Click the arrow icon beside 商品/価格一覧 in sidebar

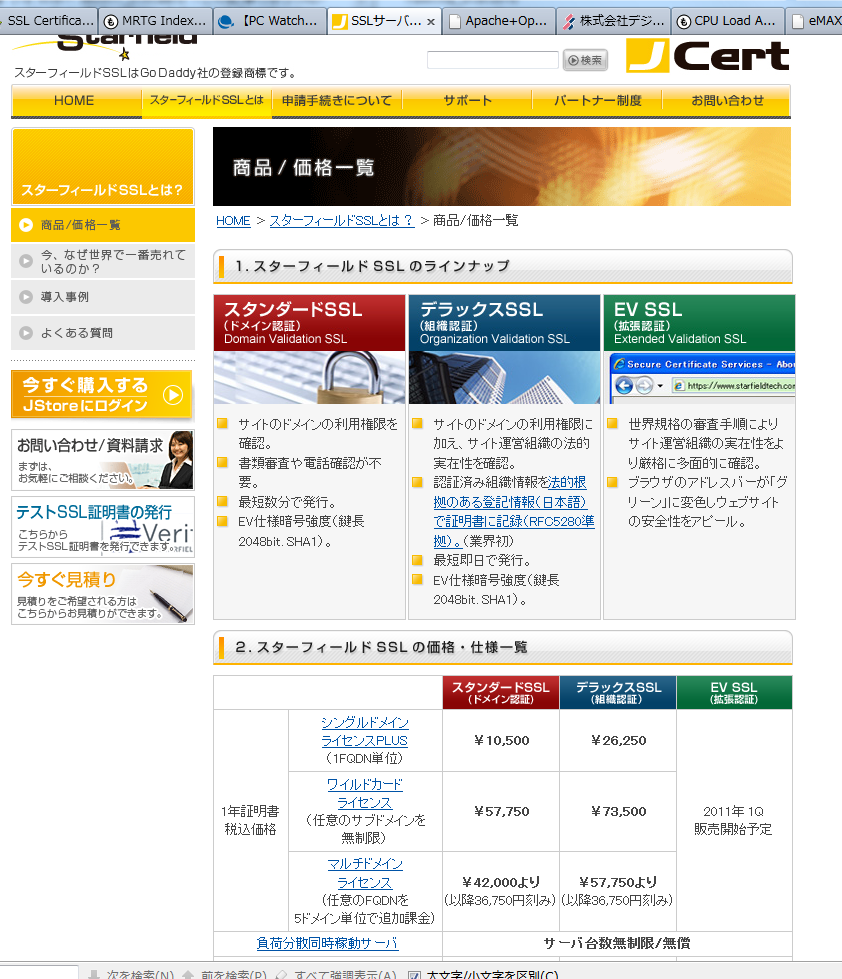click(26, 225)
